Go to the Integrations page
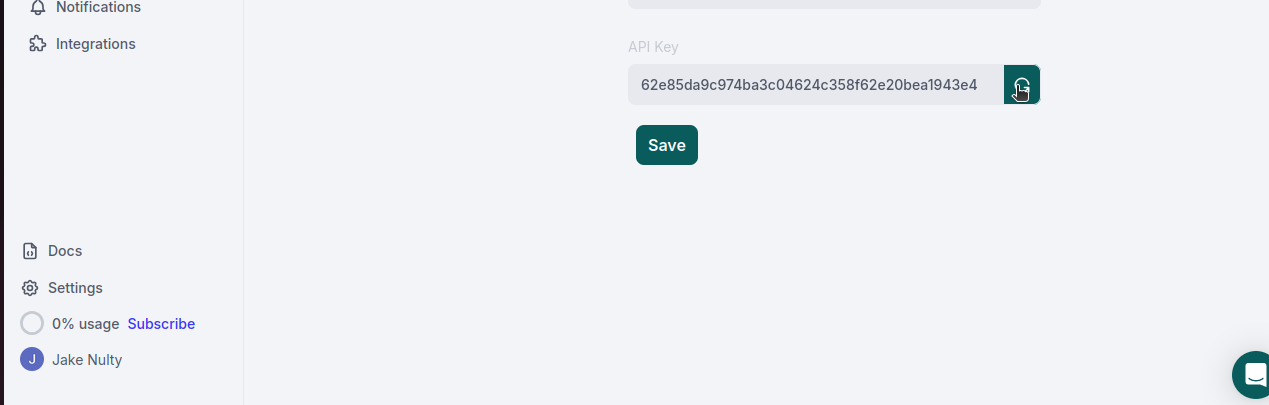 click(x=95, y=44)
